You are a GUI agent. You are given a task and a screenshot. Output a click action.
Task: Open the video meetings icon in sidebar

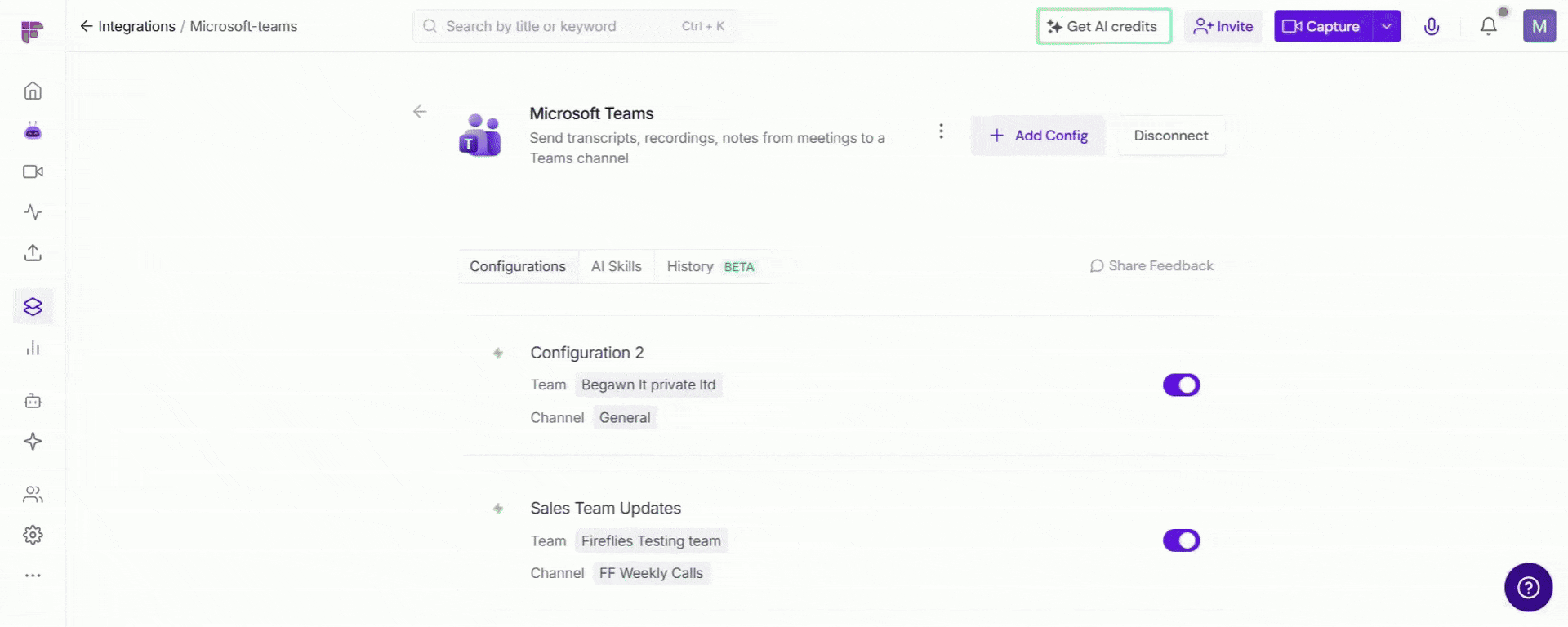click(33, 171)
